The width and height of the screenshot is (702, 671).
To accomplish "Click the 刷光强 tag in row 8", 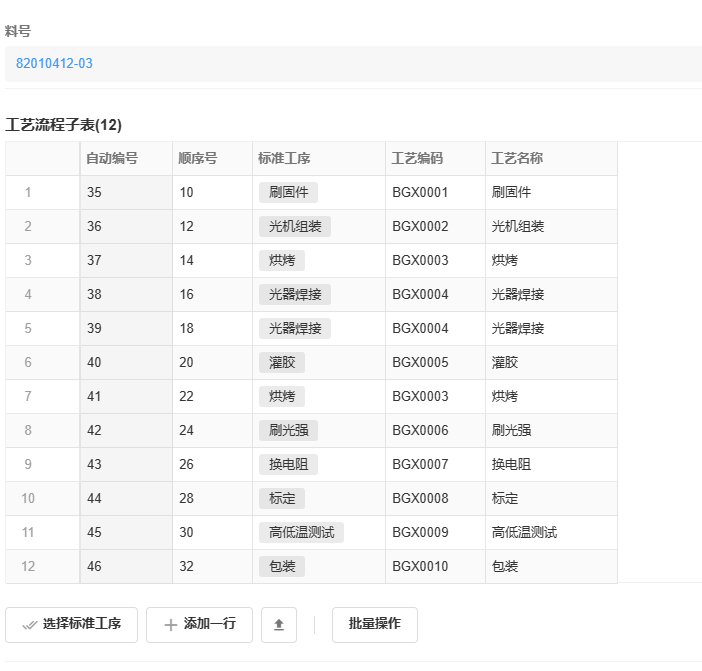I will 289,430.
